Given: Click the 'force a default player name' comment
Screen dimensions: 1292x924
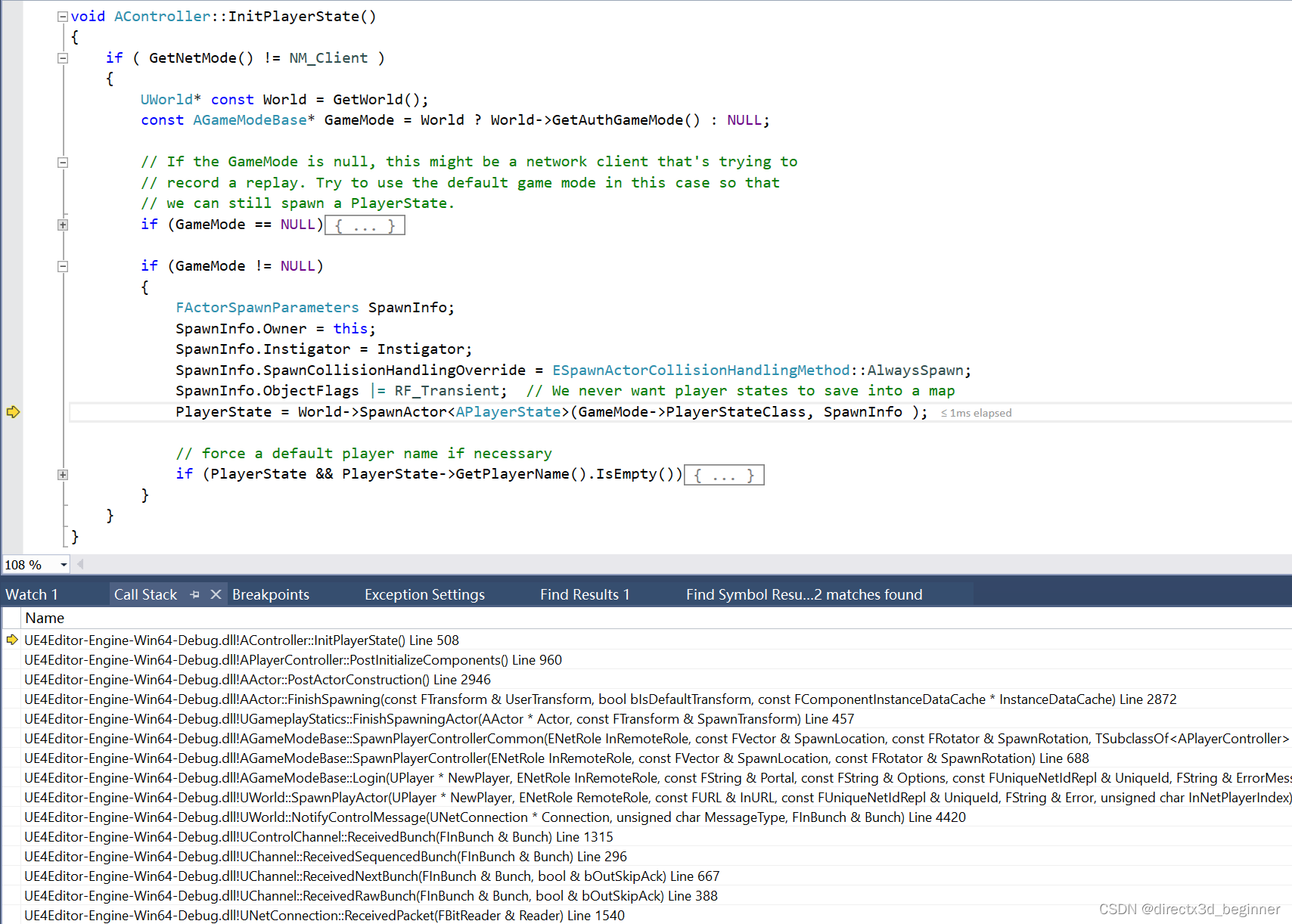Looking at the screenshot, I should (x=364, y=454).
